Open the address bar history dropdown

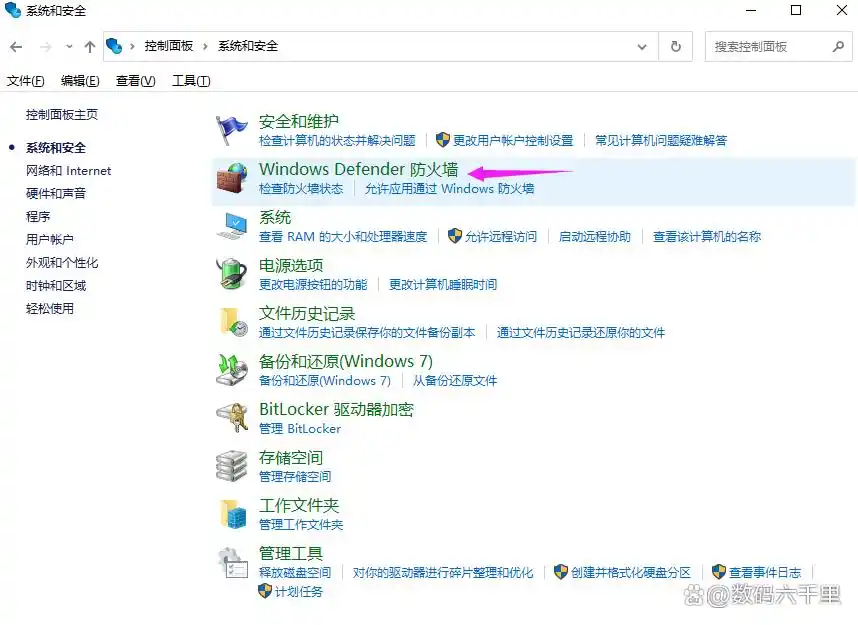642,45
